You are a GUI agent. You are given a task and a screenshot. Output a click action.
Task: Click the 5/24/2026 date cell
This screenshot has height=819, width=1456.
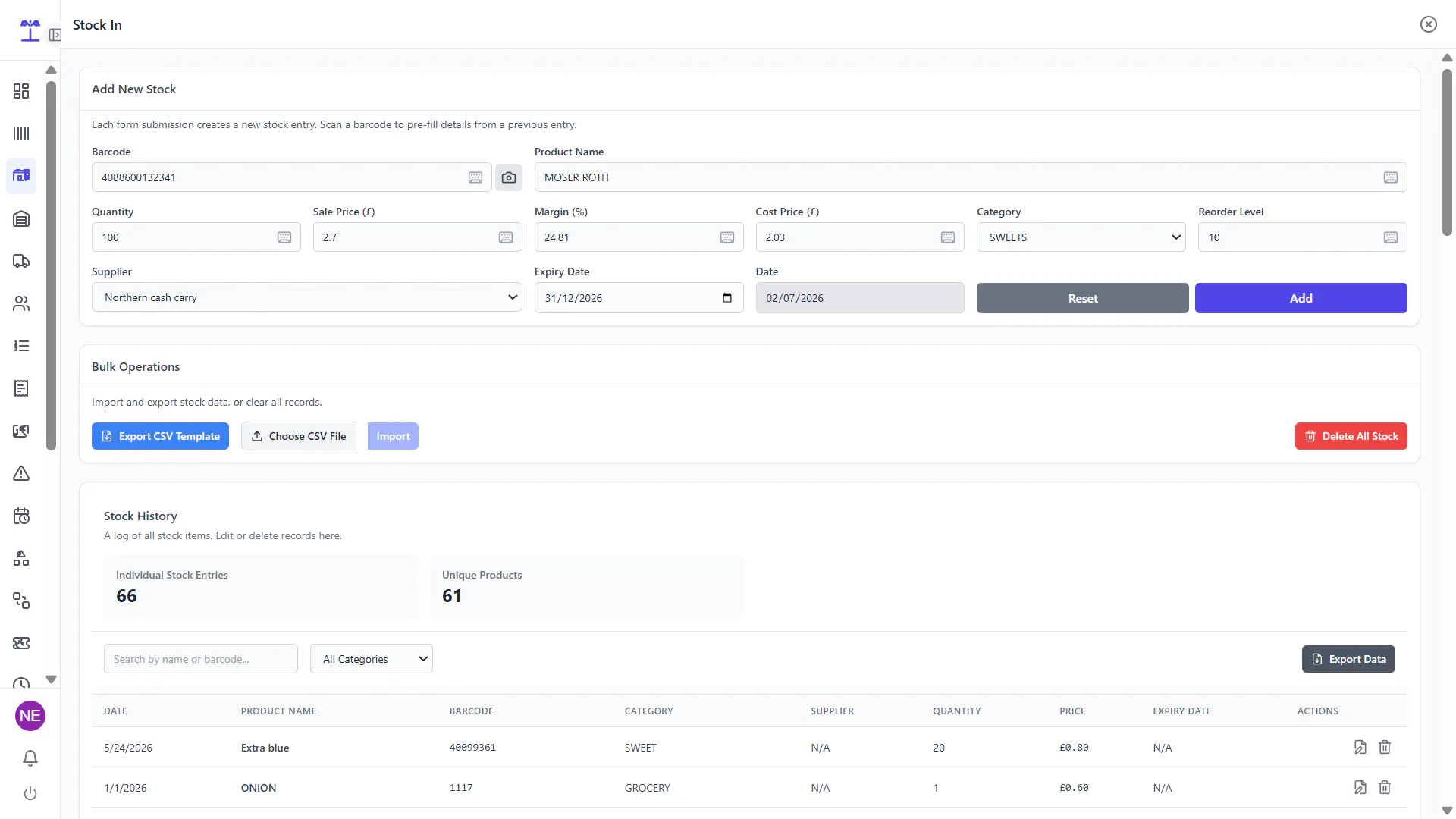tap(128, 748)
